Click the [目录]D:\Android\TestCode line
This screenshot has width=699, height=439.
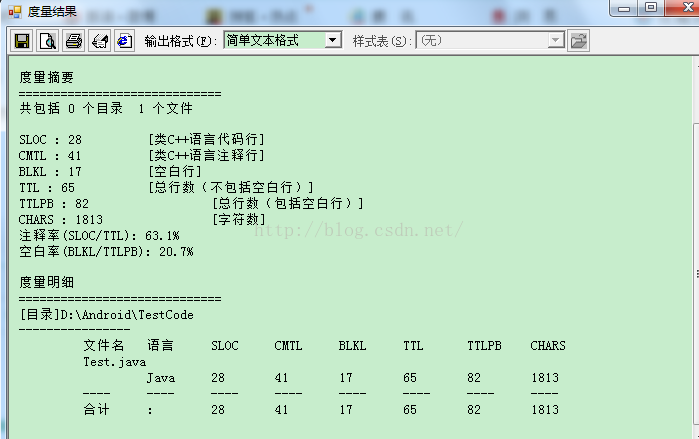click(x=106, y=314)
